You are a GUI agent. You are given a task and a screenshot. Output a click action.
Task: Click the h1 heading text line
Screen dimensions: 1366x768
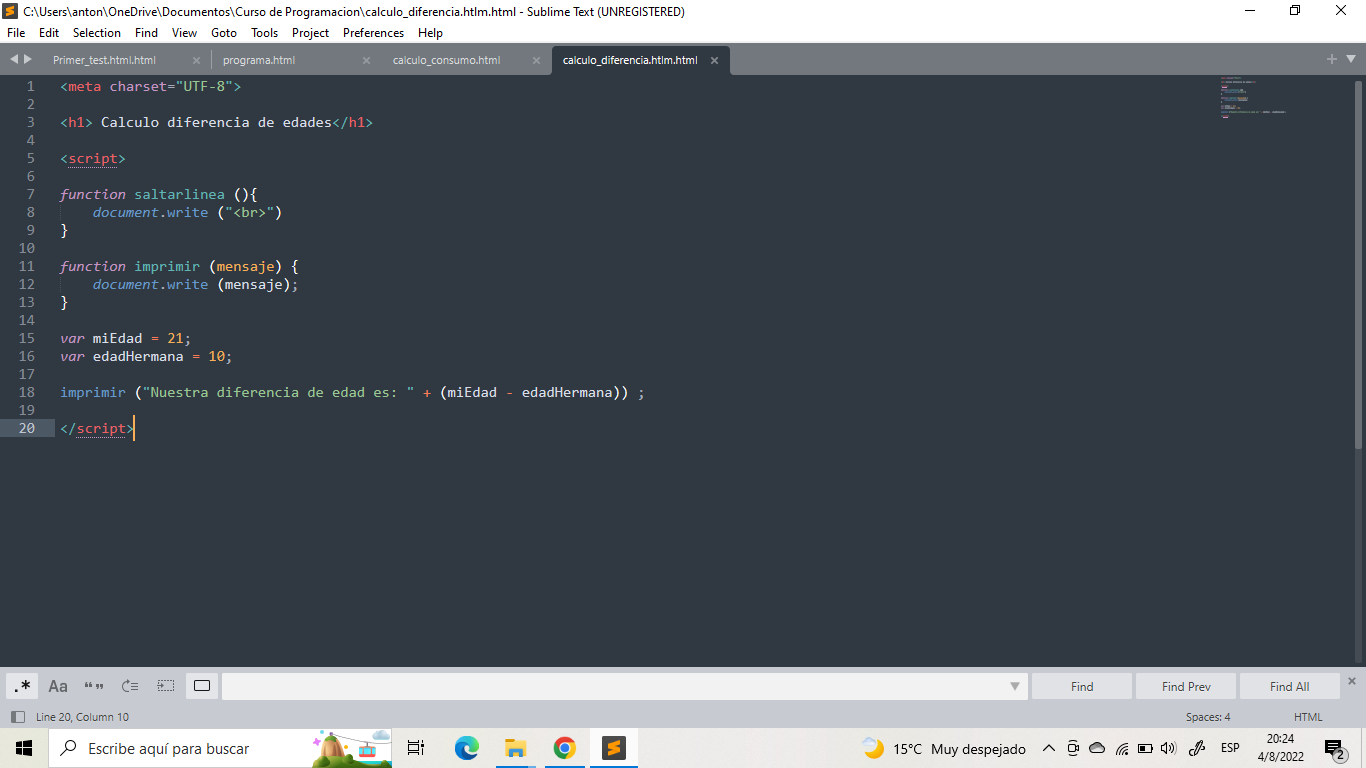tap(216, 122)
